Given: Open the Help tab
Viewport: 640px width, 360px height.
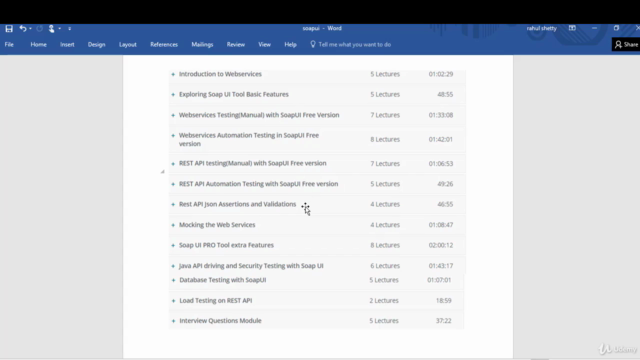Looking at the screenshot, I should coord(291,44).
